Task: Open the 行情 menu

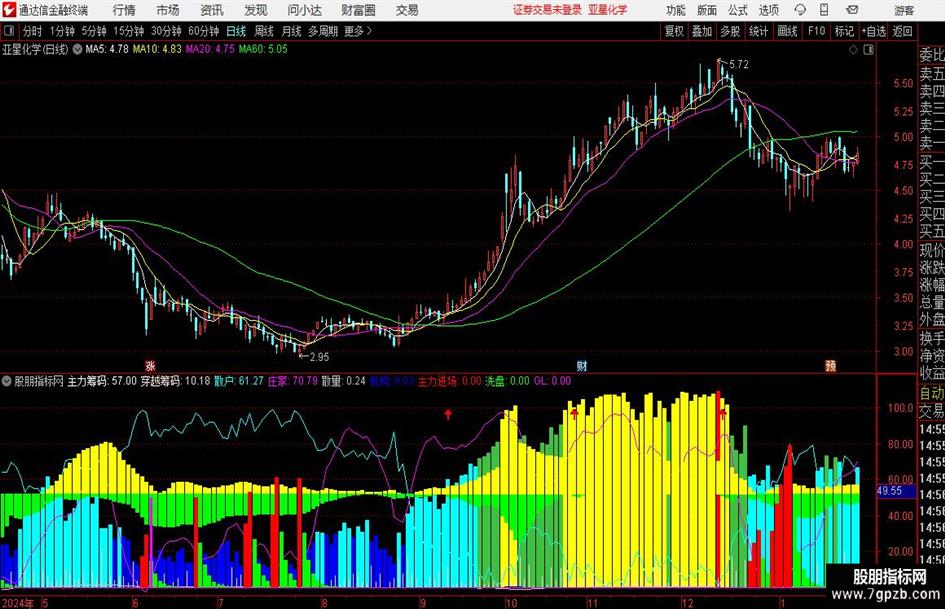Action: click(124, 10)
